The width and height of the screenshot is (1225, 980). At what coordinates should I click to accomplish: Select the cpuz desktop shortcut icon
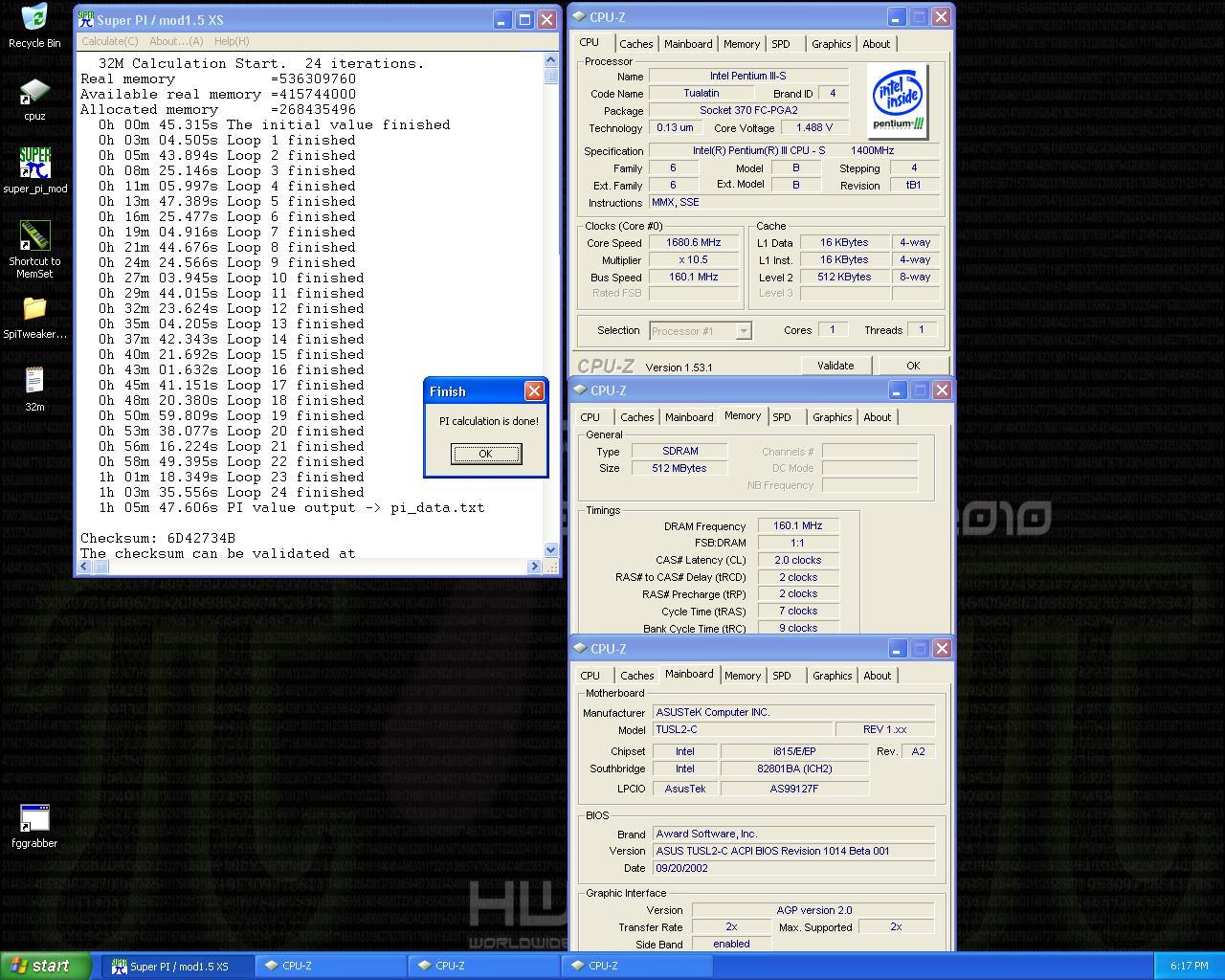[x=34, y=100]
